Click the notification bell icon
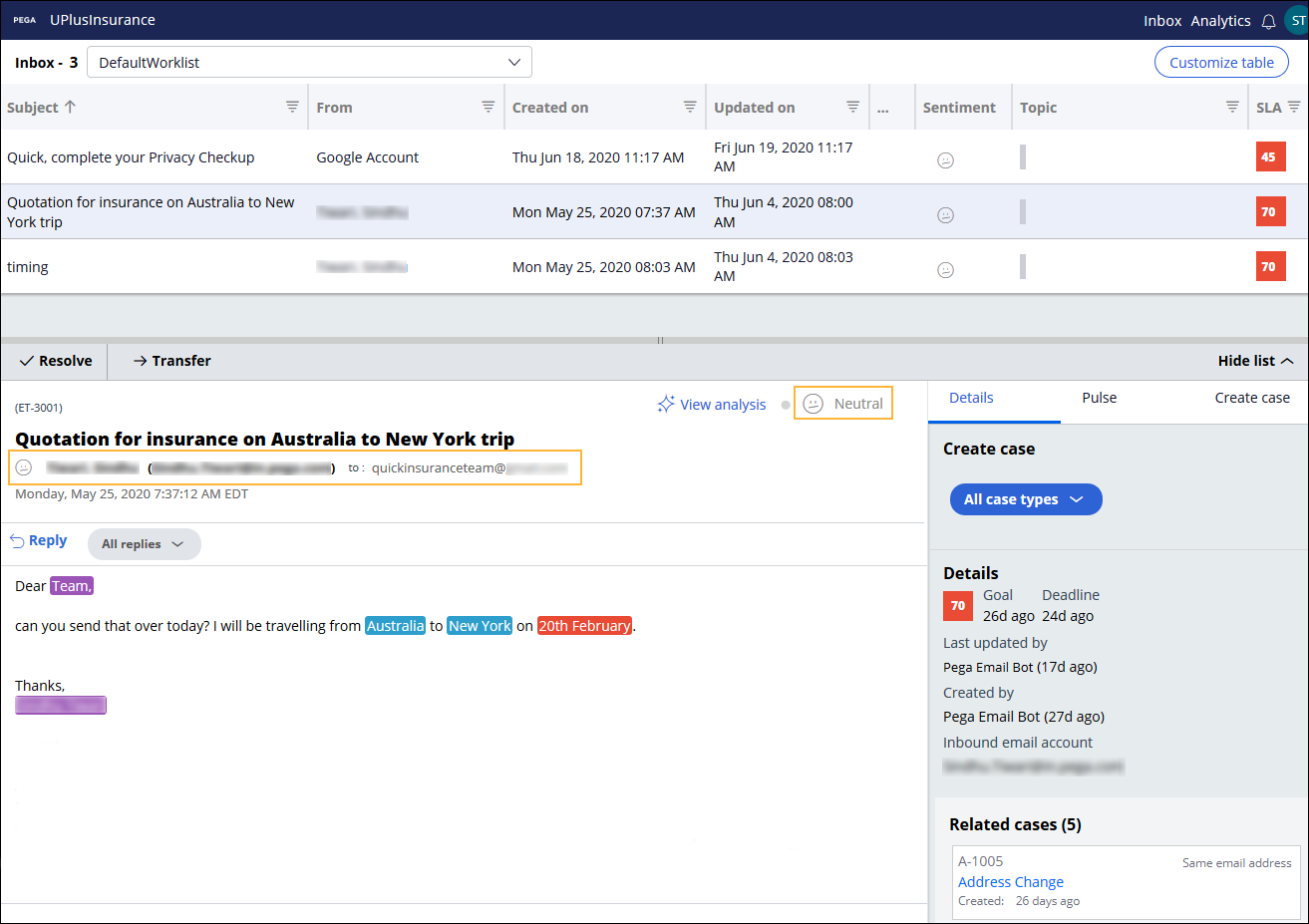Image resolution: width=1309 pixels, height=924 pixels. tap(1268, 21)
